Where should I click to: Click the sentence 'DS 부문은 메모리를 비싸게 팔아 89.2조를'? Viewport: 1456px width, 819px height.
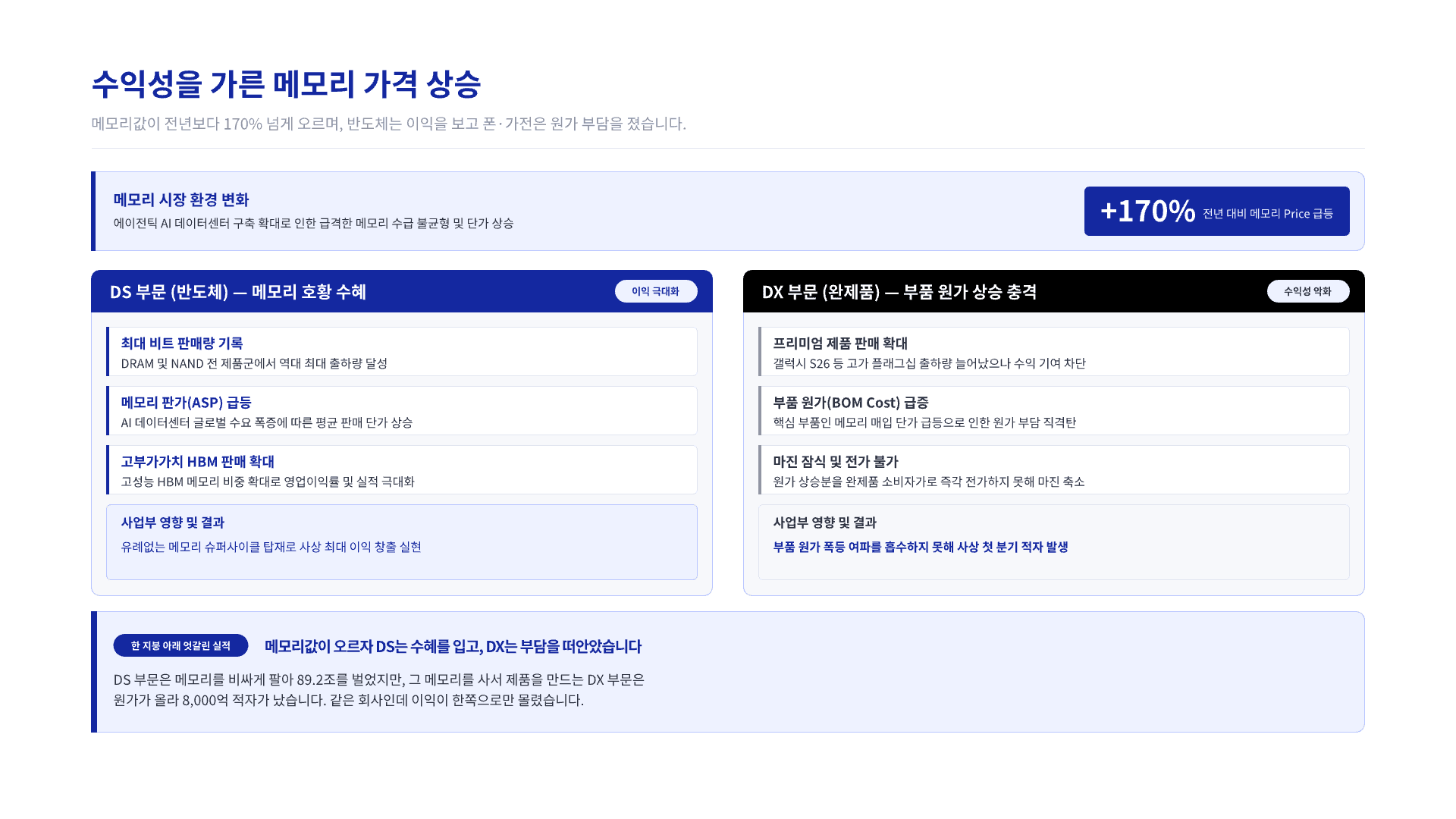pos(378,679)
